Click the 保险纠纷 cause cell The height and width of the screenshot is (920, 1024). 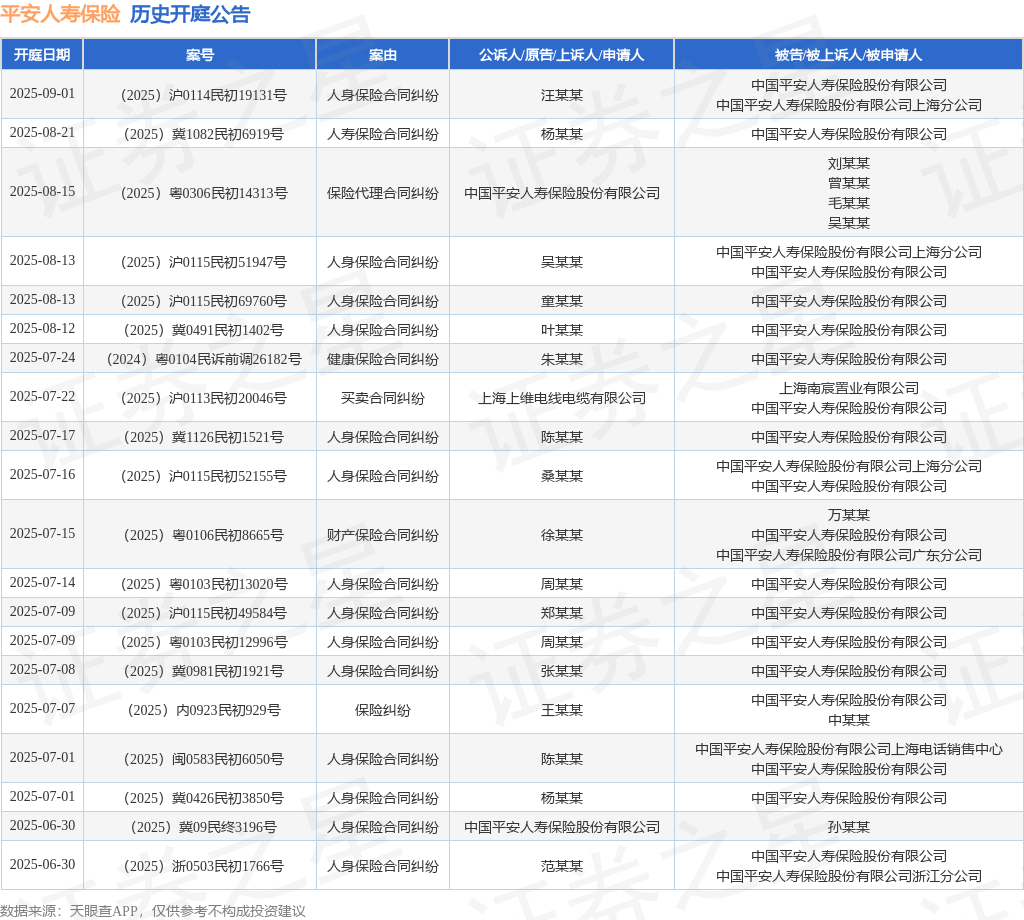383,710
